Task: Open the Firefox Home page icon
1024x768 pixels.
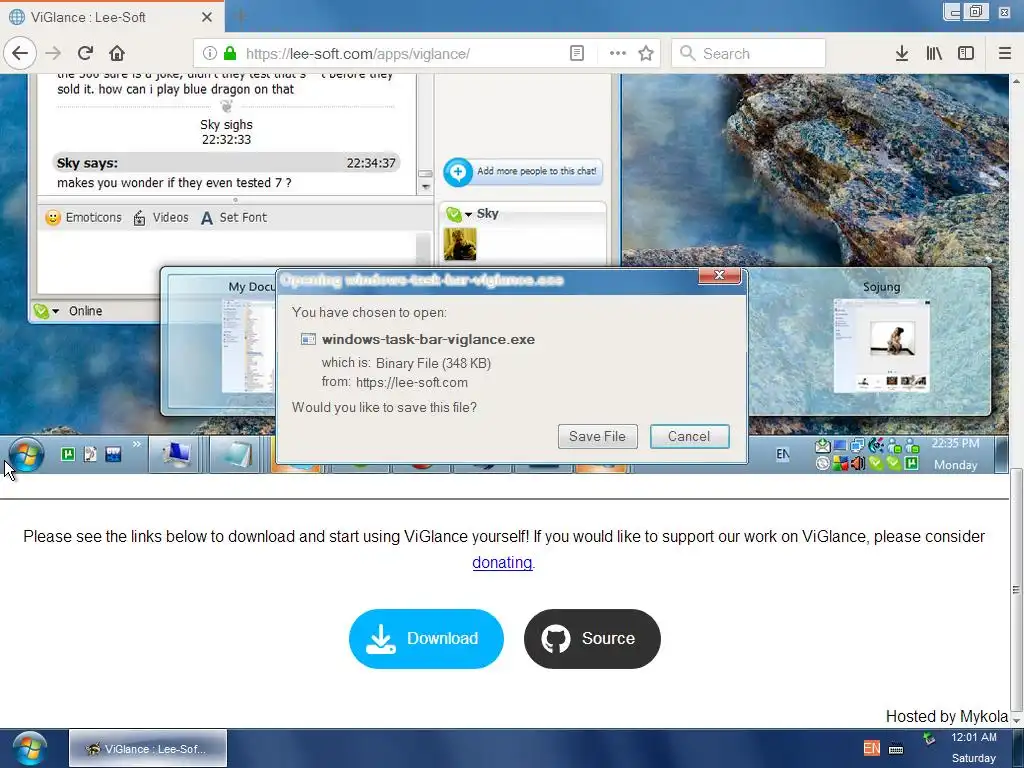Action: (x=117, y=54)
